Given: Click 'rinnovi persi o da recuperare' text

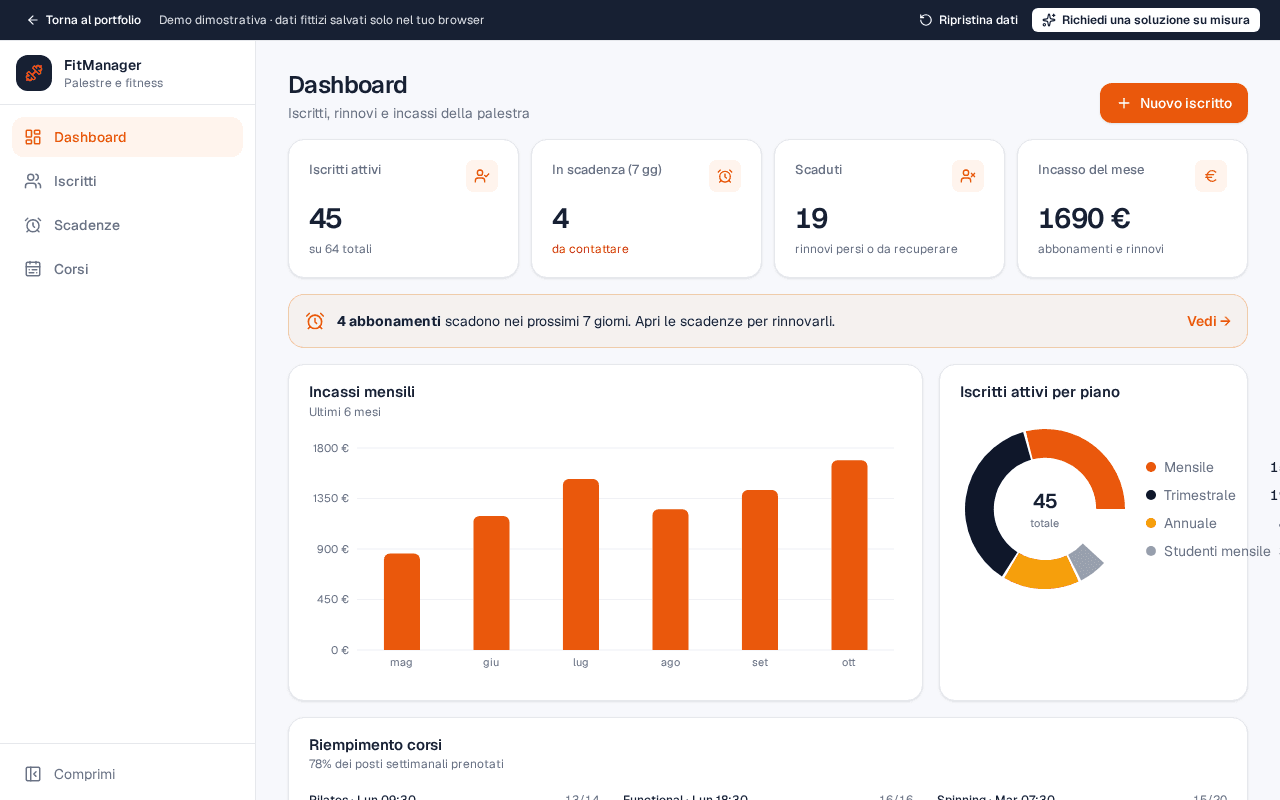Looking at the screenshot, I should pos(876,249).
